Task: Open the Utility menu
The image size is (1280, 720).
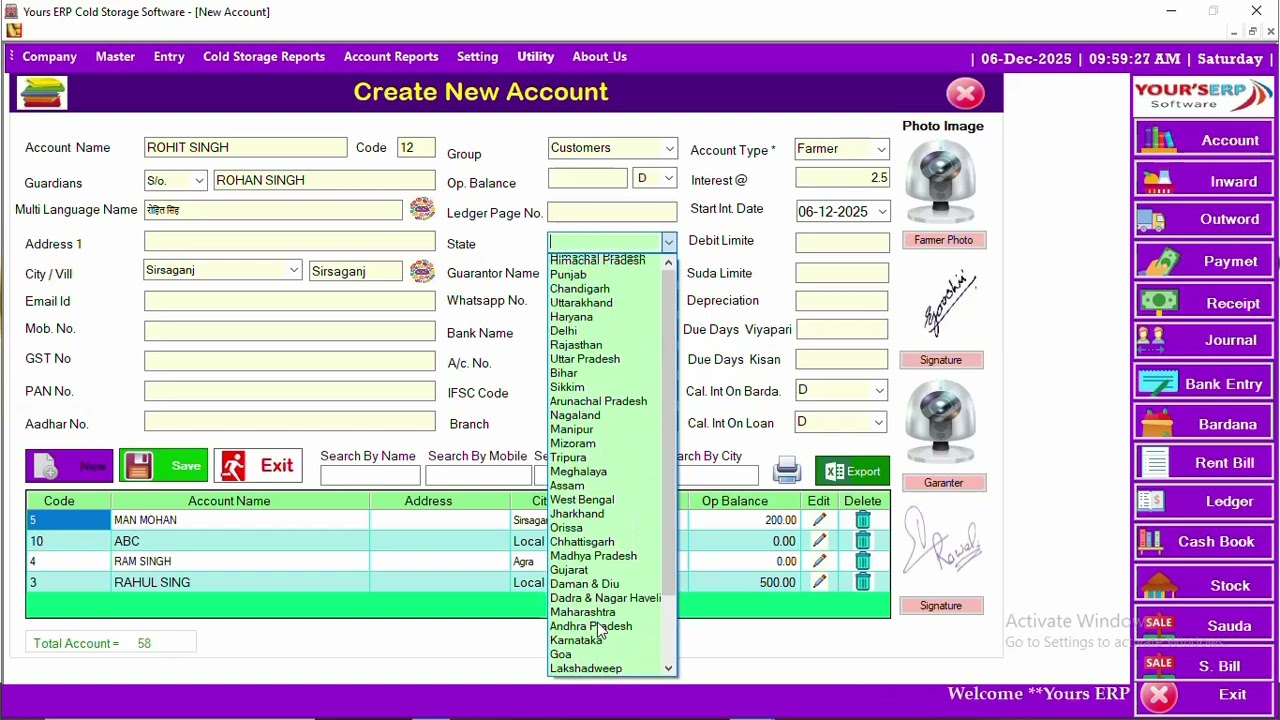Action: coord(535,57)
